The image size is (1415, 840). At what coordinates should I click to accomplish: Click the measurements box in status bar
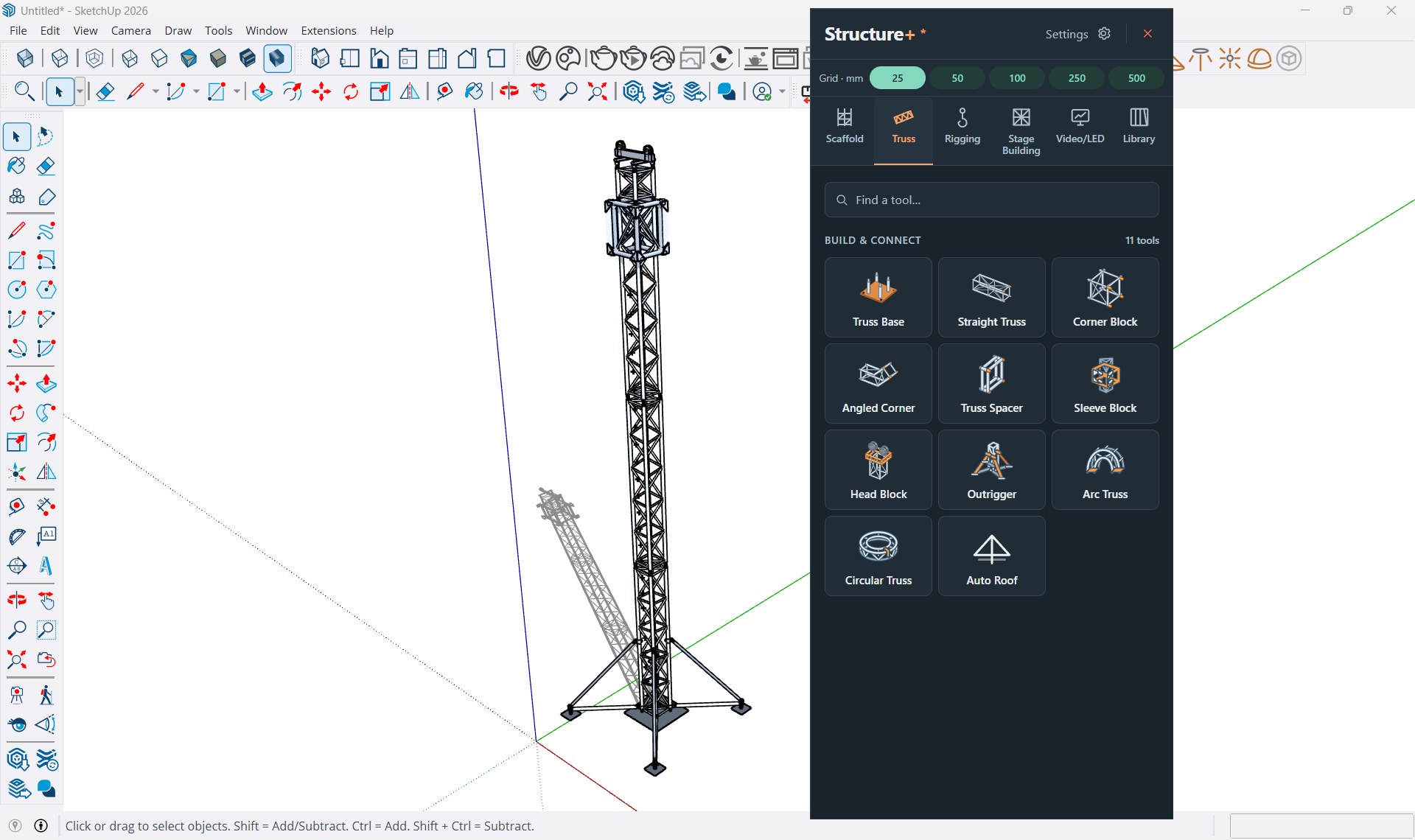1321,826
